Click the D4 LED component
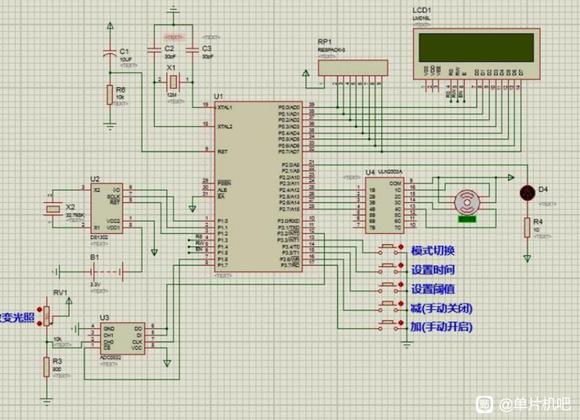Screen dimensions: 580x420 pos(527,193)
